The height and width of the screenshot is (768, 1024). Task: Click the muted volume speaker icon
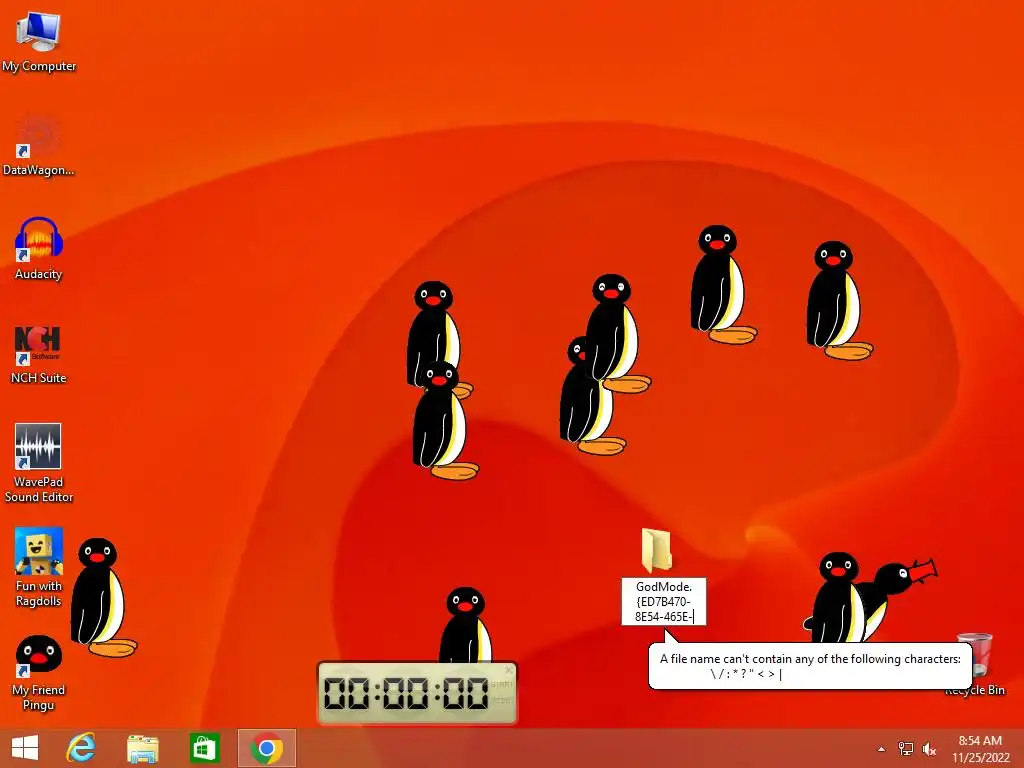tap(929, 749)
